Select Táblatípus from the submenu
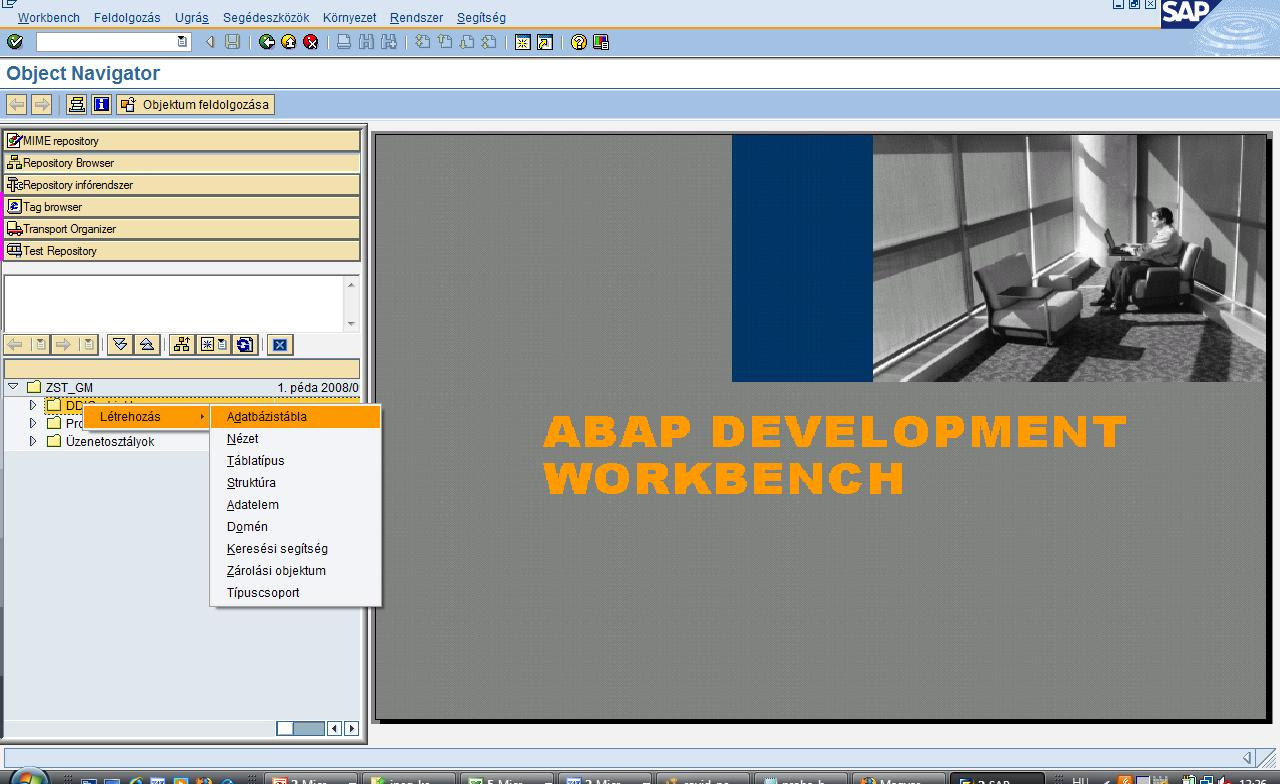1280x784 pixels. click(x=295, y=461)
